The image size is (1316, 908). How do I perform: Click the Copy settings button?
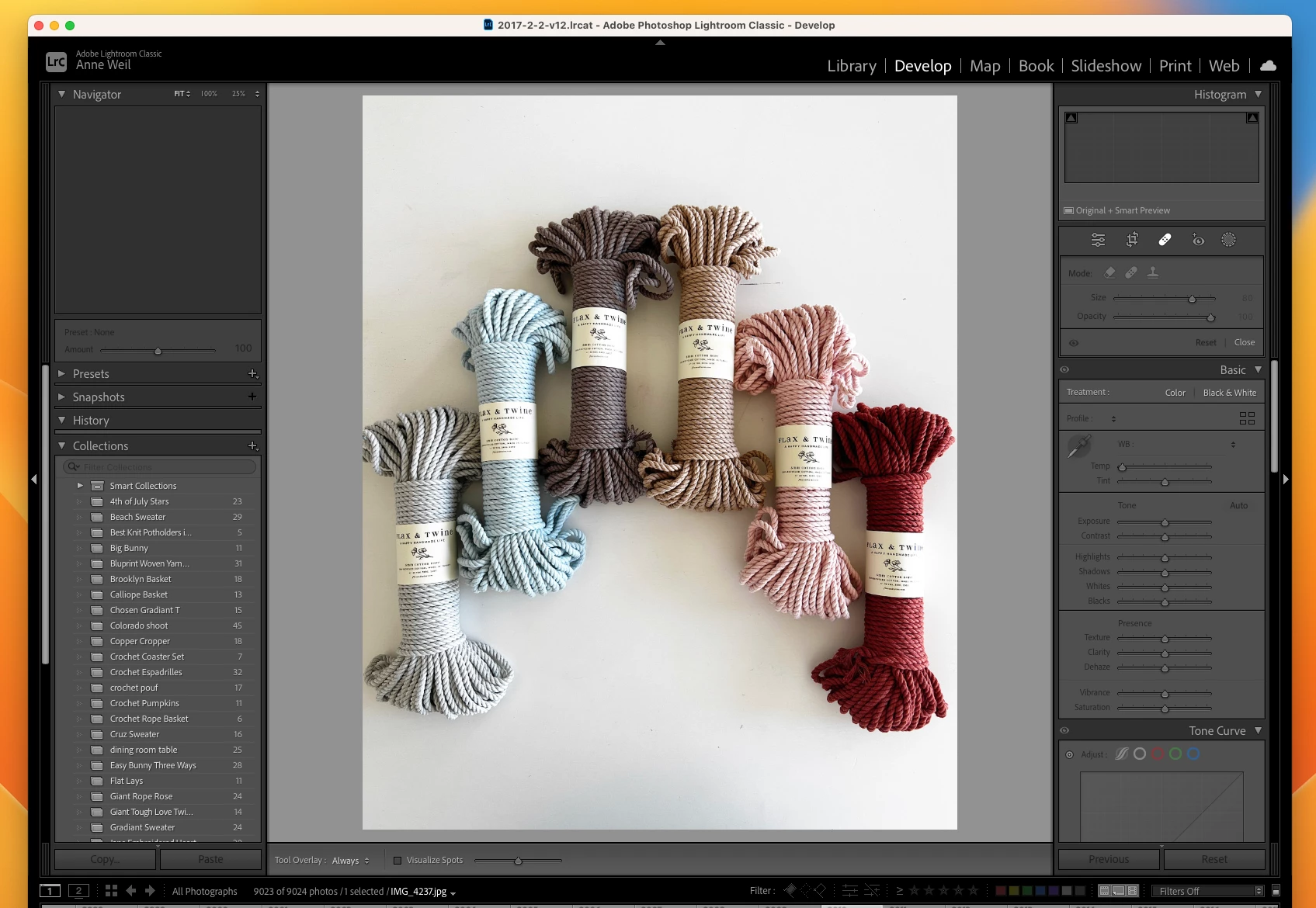(x=105, y=859)
